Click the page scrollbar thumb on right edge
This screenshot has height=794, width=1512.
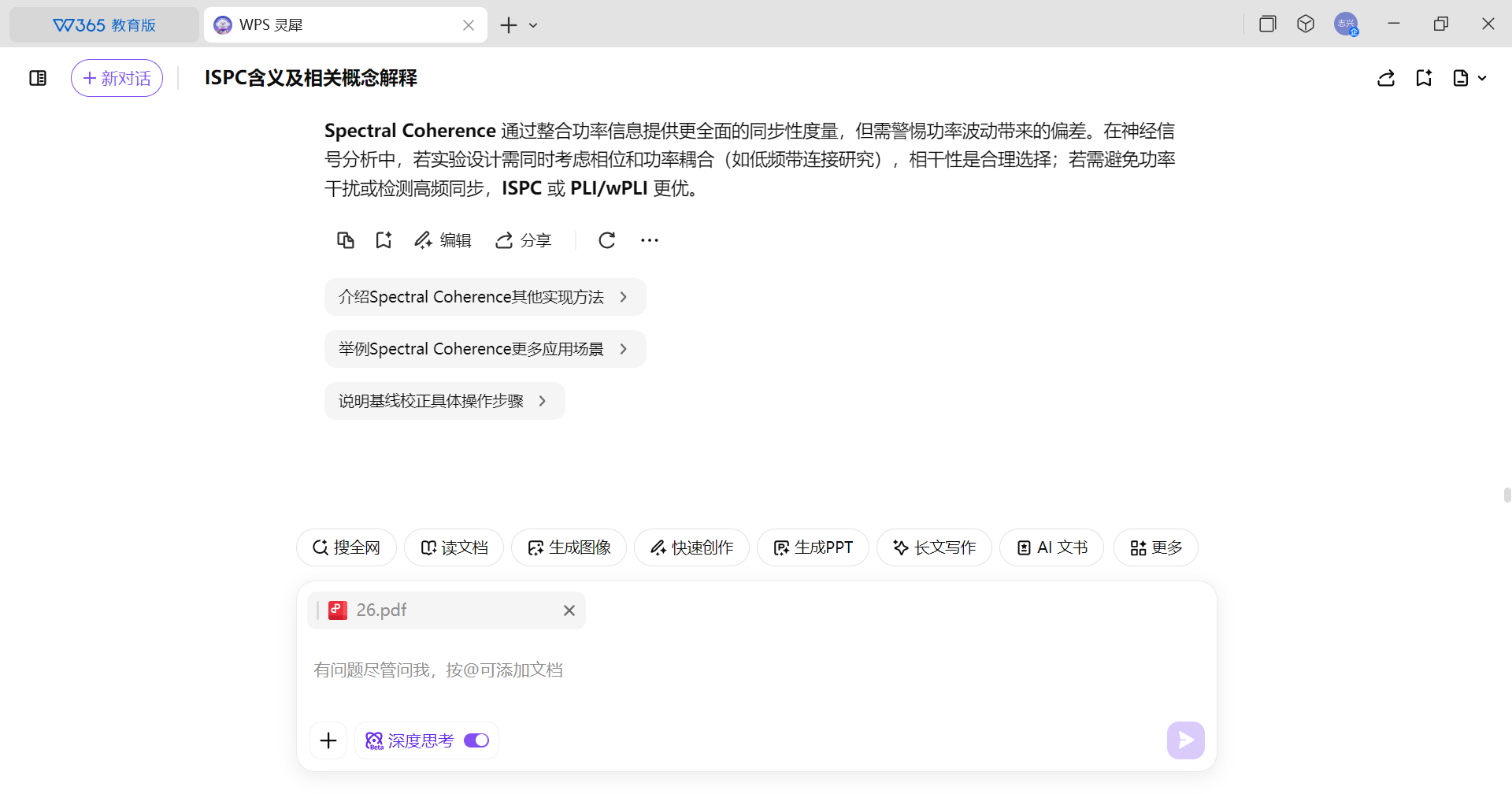tap(1507, 495)
